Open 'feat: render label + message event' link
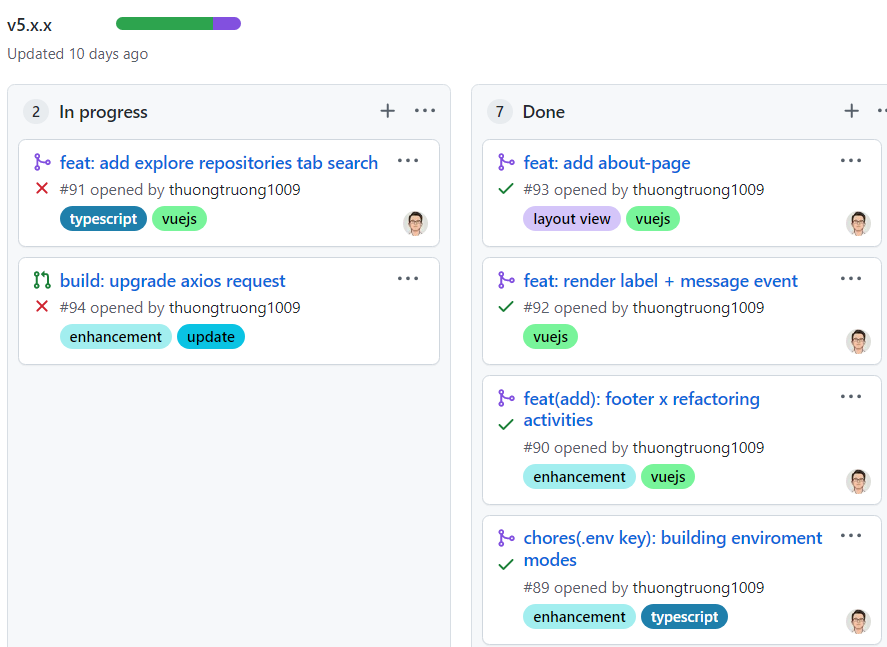 click(661, 281)
